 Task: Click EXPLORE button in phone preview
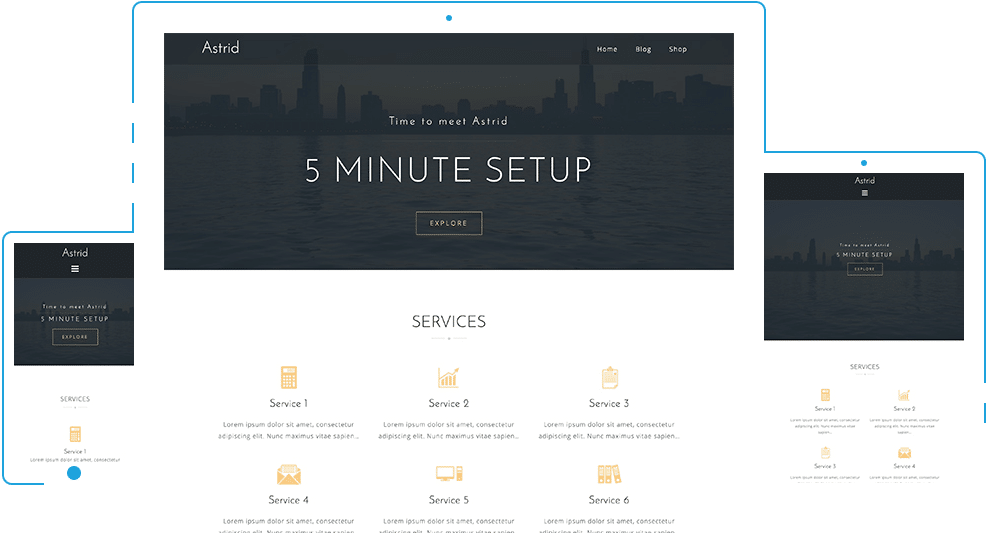(75, 337)
